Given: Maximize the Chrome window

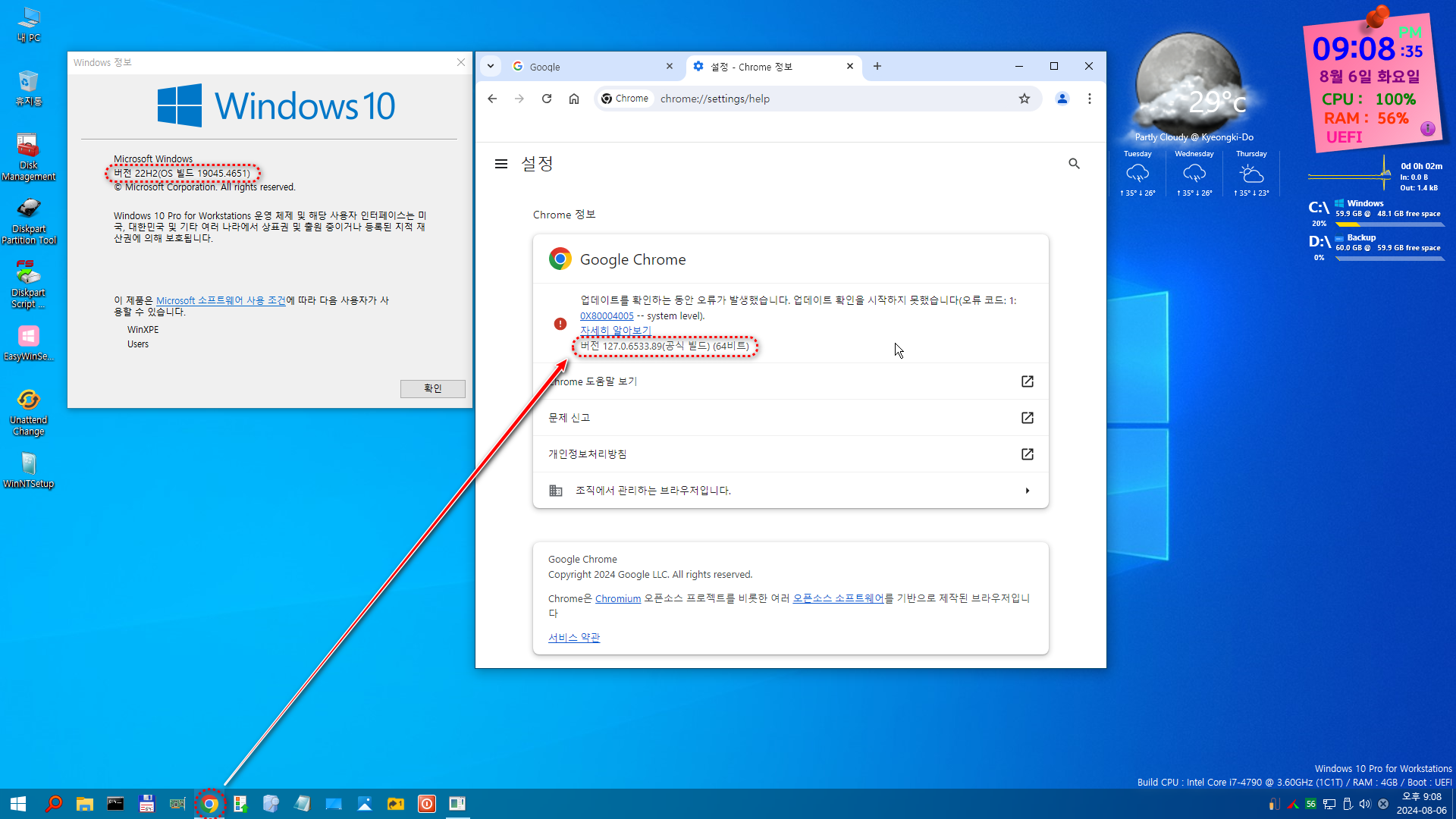Looking at the screenshot, I should [x=1054, y=67].
